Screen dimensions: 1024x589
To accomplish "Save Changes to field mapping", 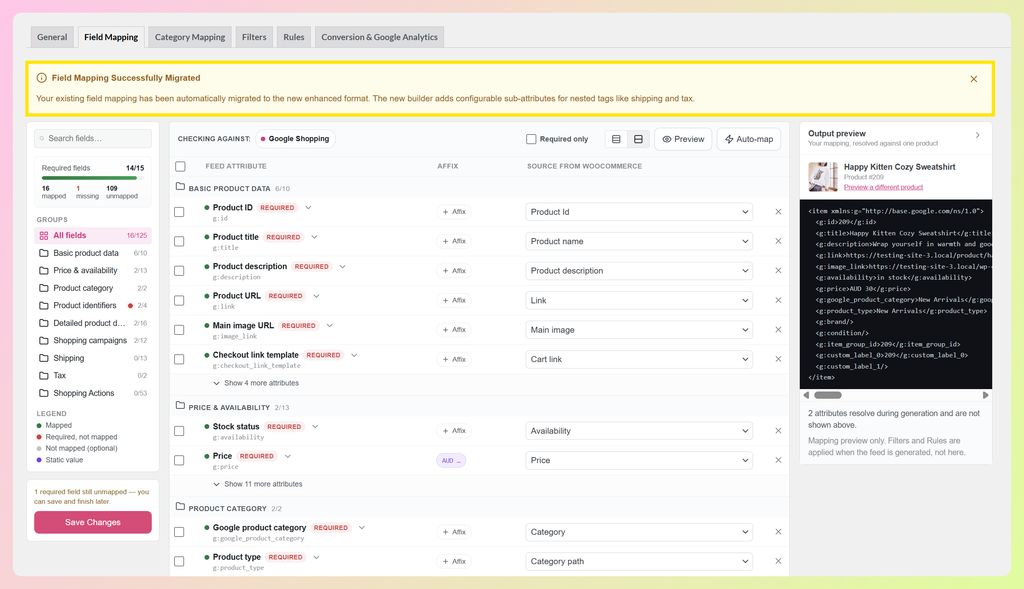I will coord(93,522).
